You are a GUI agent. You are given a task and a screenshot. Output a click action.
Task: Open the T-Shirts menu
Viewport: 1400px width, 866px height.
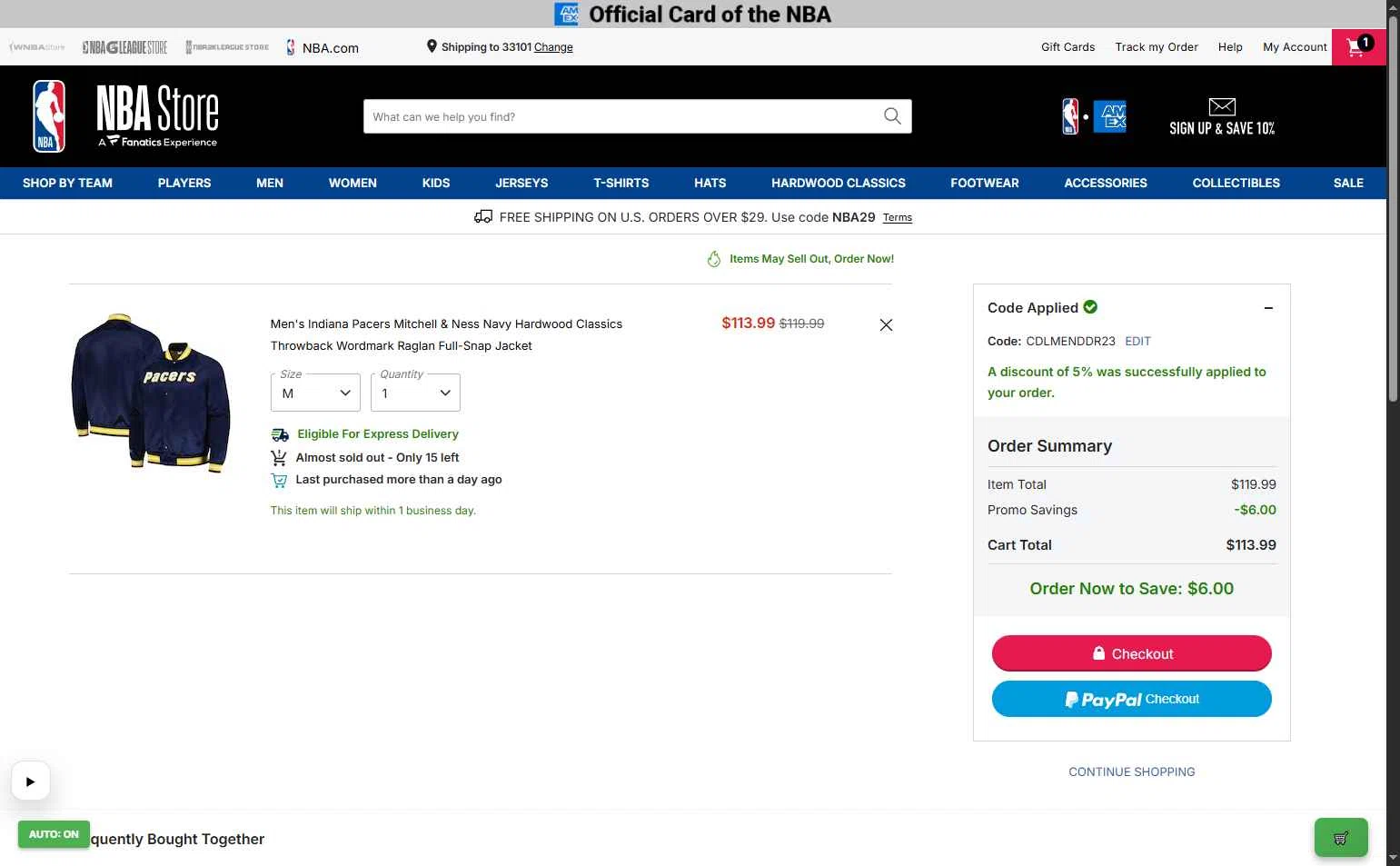tap(621, 183)
